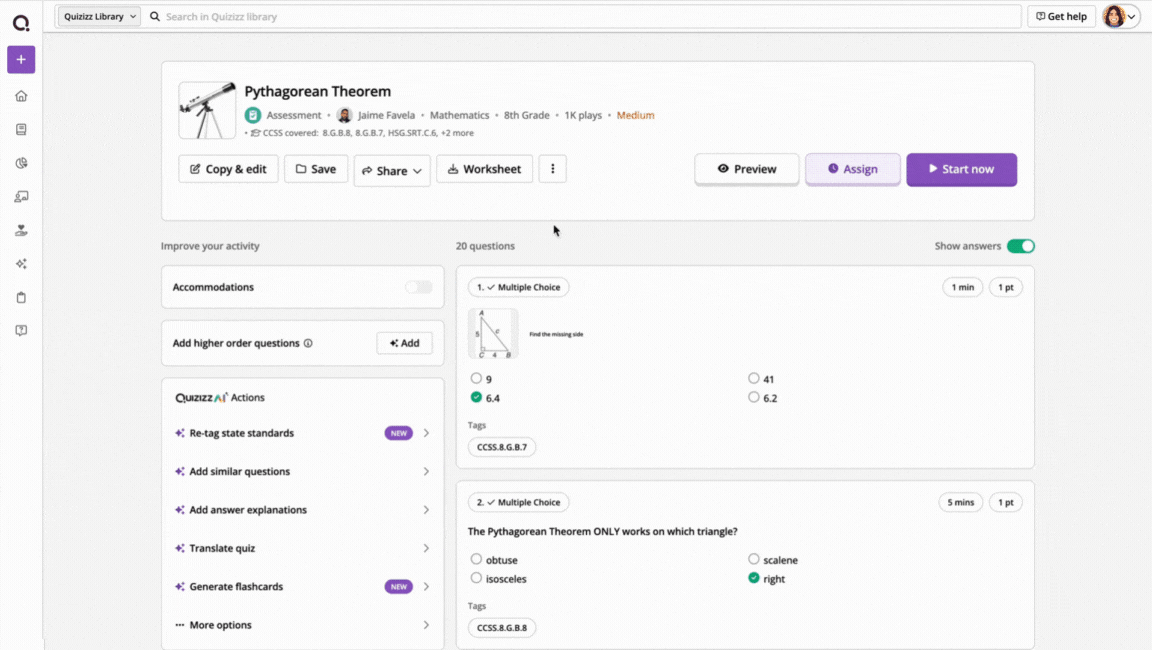
Task: Click the purple plus create button
Action: (21, 59)
